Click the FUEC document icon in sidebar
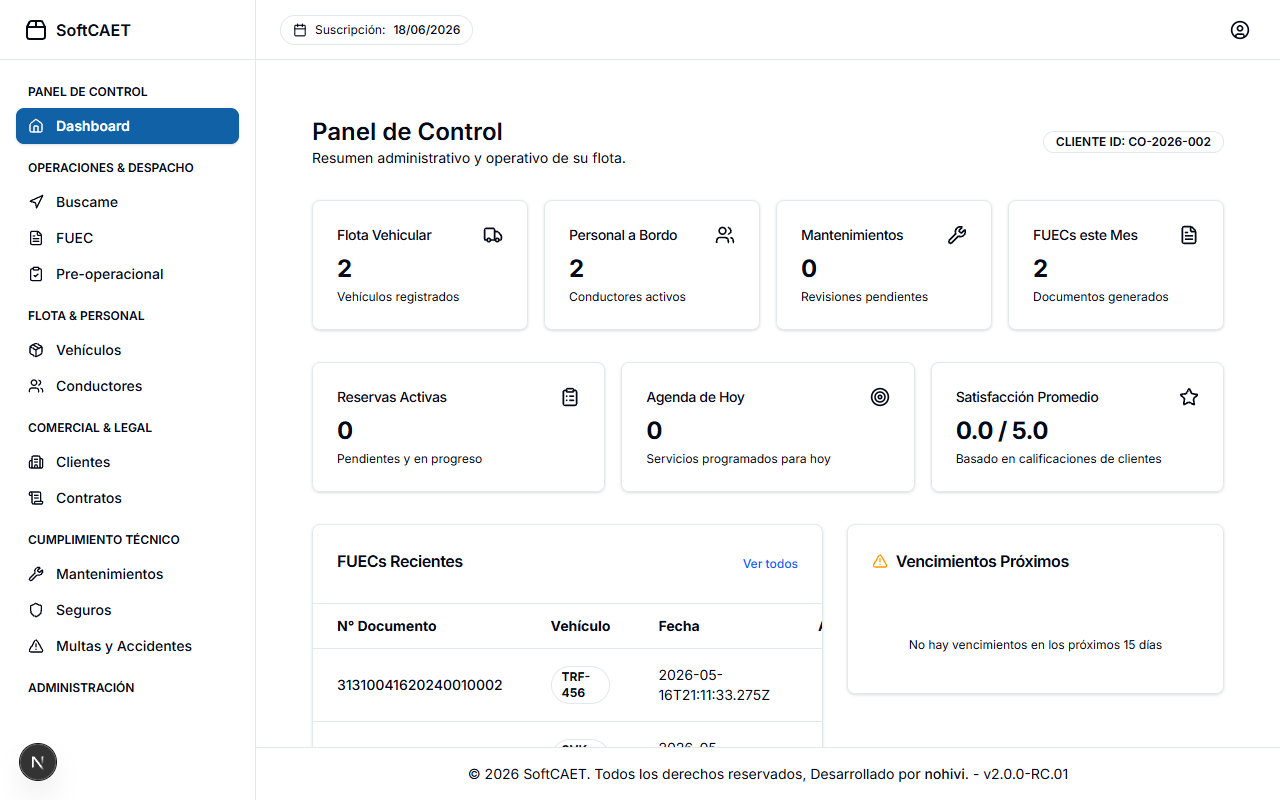Image resolution: width=1280 pixels, height=800 pixels. point(36,238)
